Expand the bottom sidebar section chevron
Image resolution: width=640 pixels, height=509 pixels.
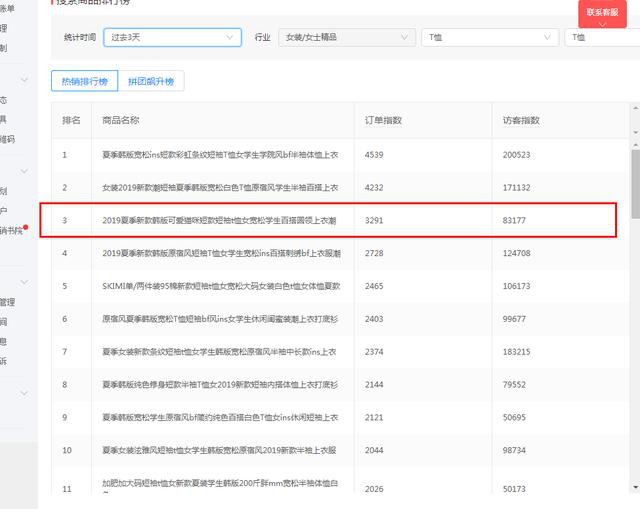pos(25,393)
